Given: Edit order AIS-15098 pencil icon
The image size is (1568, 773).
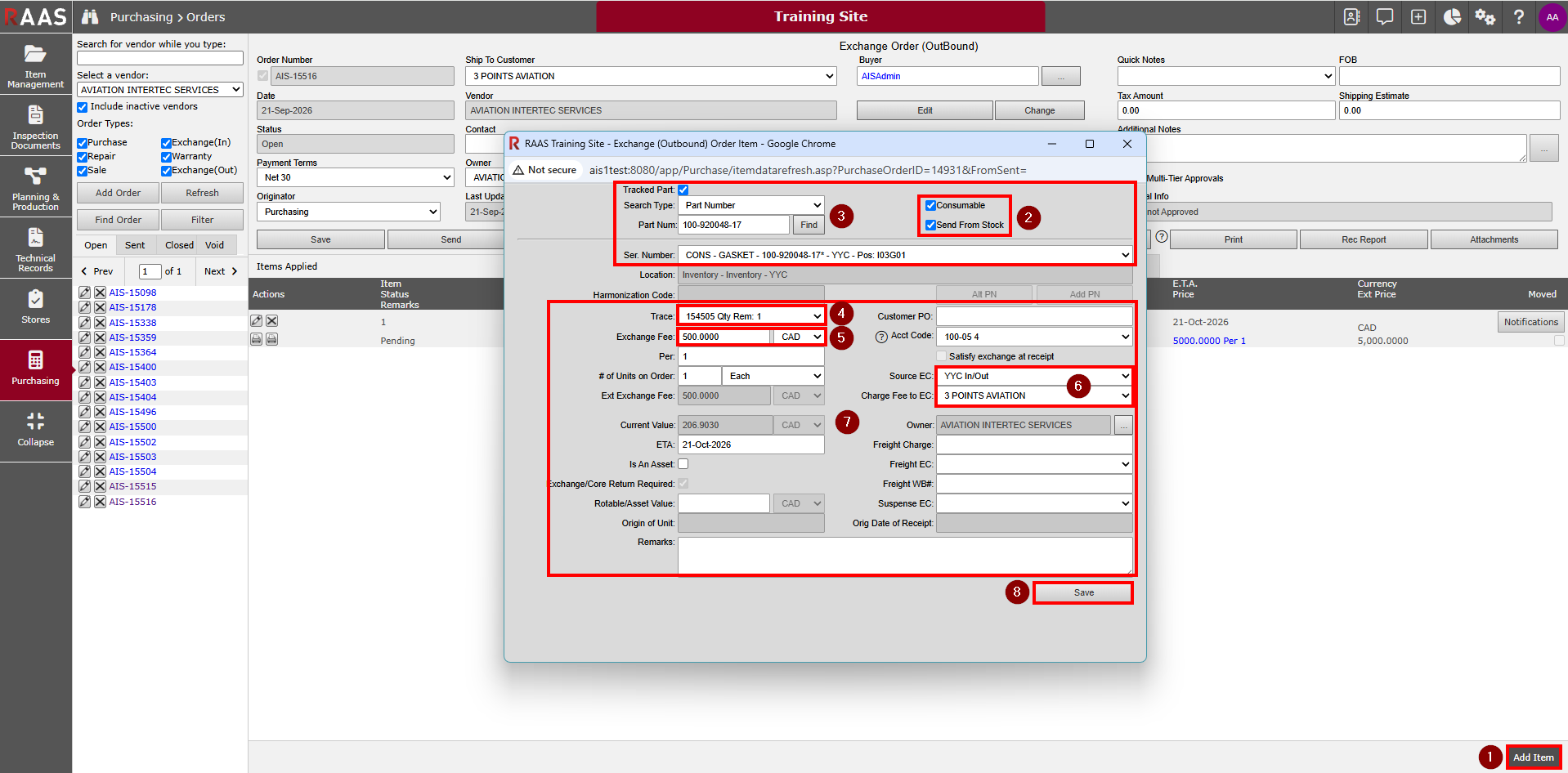Looking at the screenshot, I should [84, 293].
